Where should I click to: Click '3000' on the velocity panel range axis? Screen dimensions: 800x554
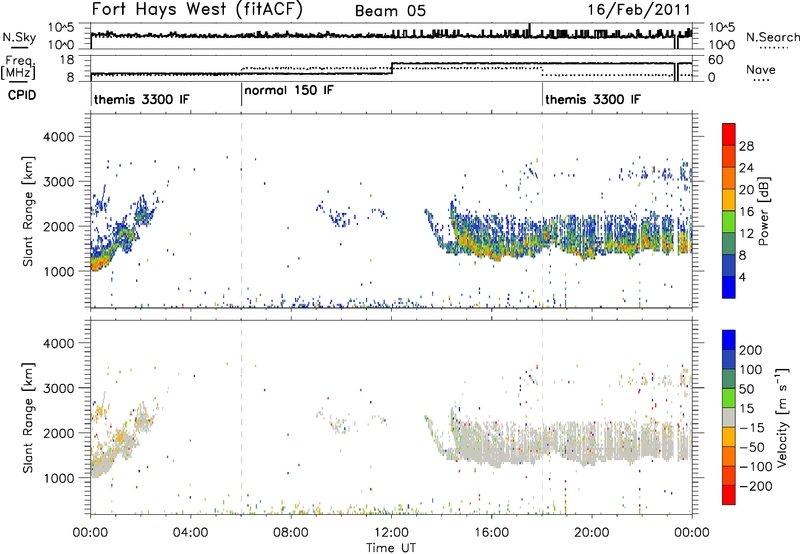(58, 388)
